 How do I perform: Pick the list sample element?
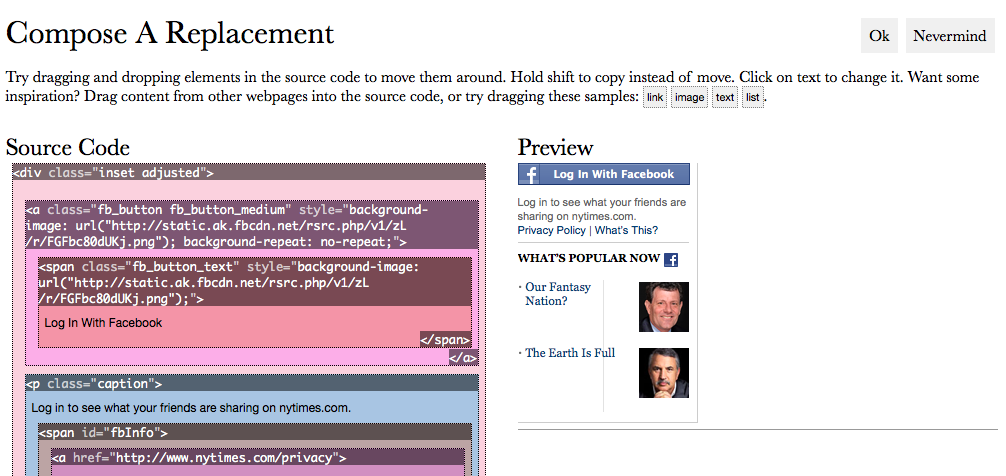click(753, 98)
